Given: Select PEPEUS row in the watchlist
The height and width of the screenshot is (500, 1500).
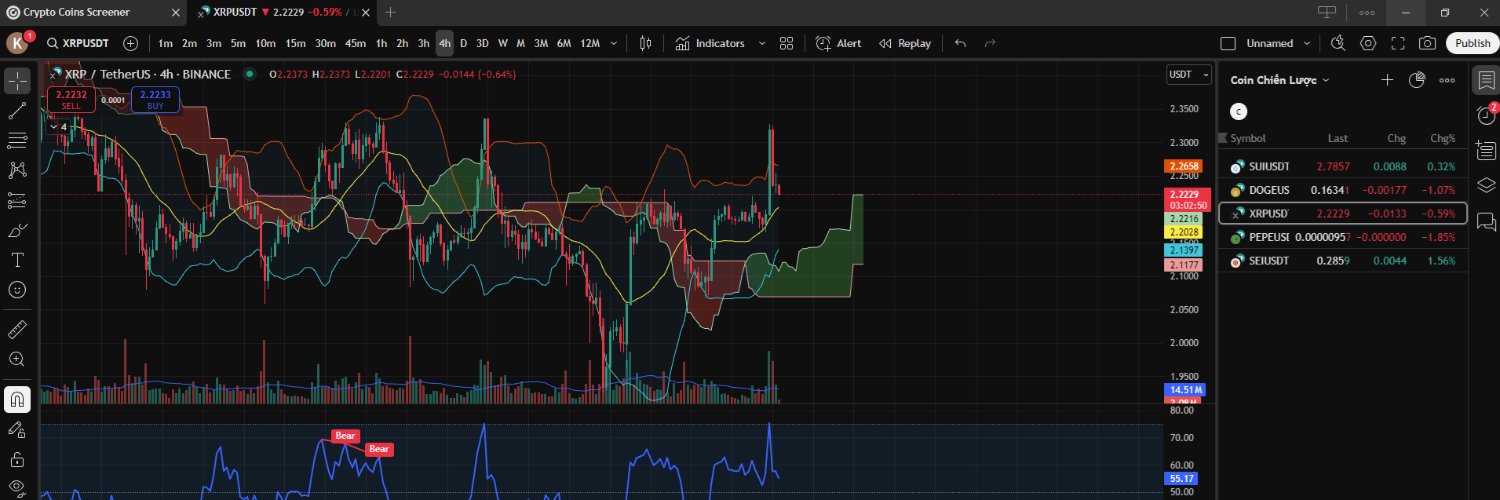Looking at the screenshot, I should tap(1342, 237).
